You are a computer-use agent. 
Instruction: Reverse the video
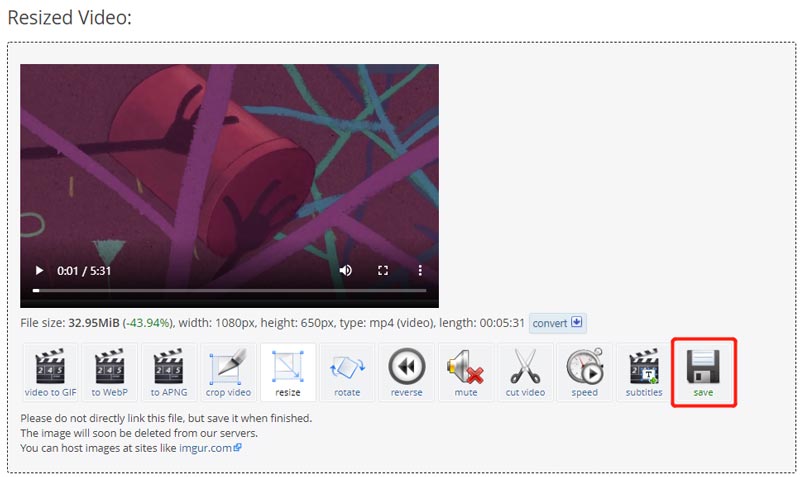pyautogui.click(x=407, y=372)
